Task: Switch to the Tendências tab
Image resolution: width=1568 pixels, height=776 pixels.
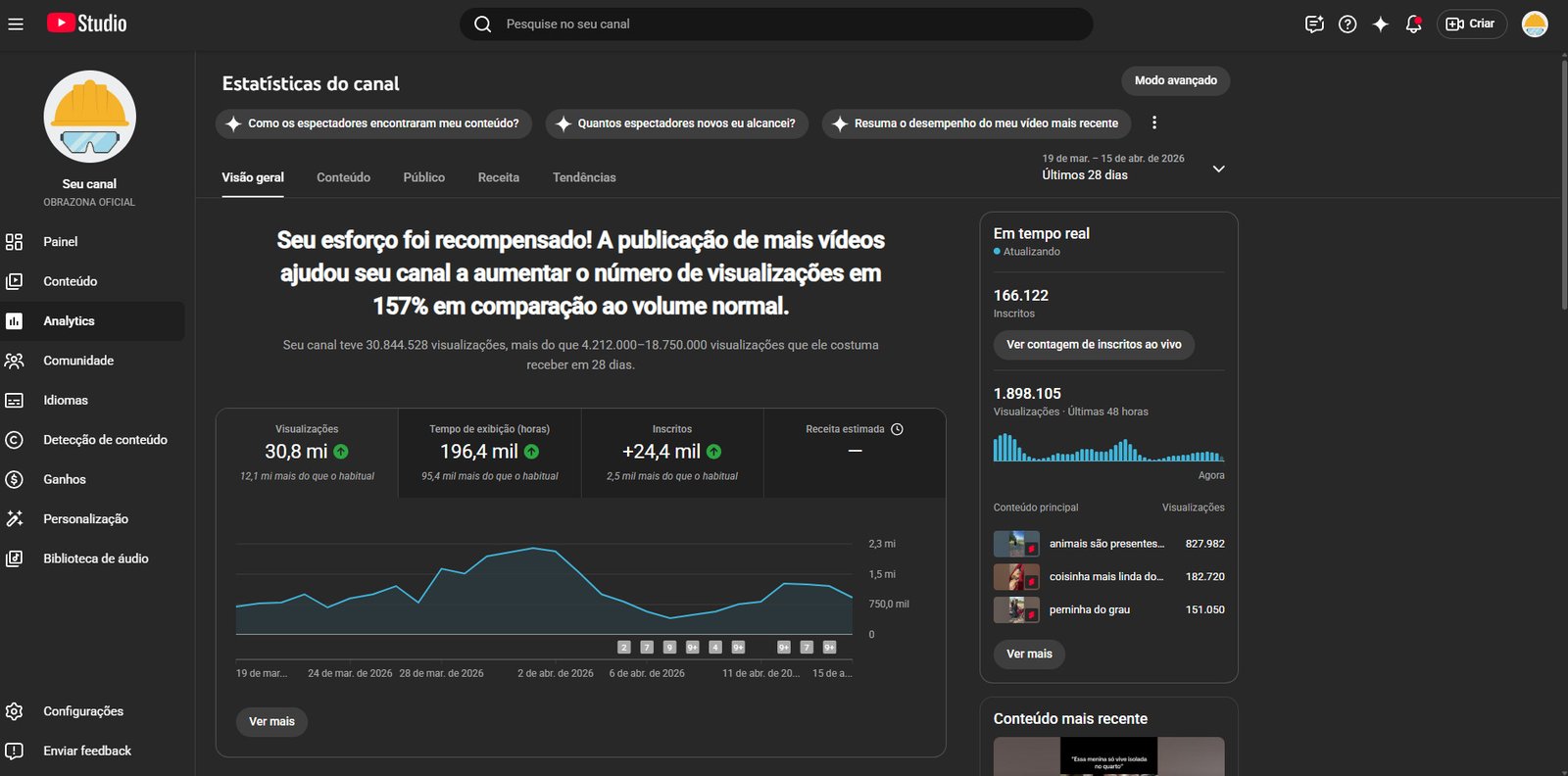Action: point(584,177)
